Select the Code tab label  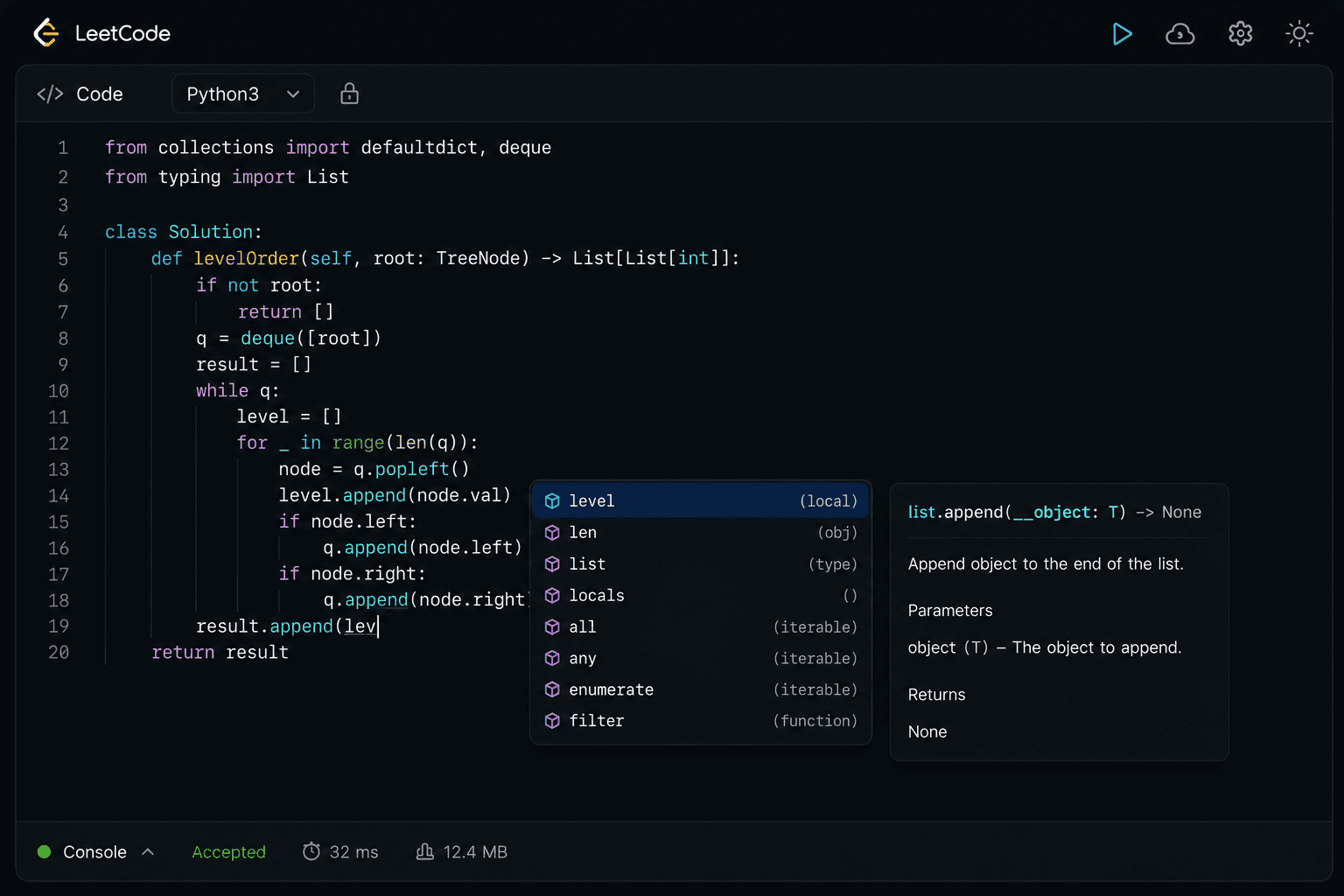pyautogui.click(x=100, y=94)
